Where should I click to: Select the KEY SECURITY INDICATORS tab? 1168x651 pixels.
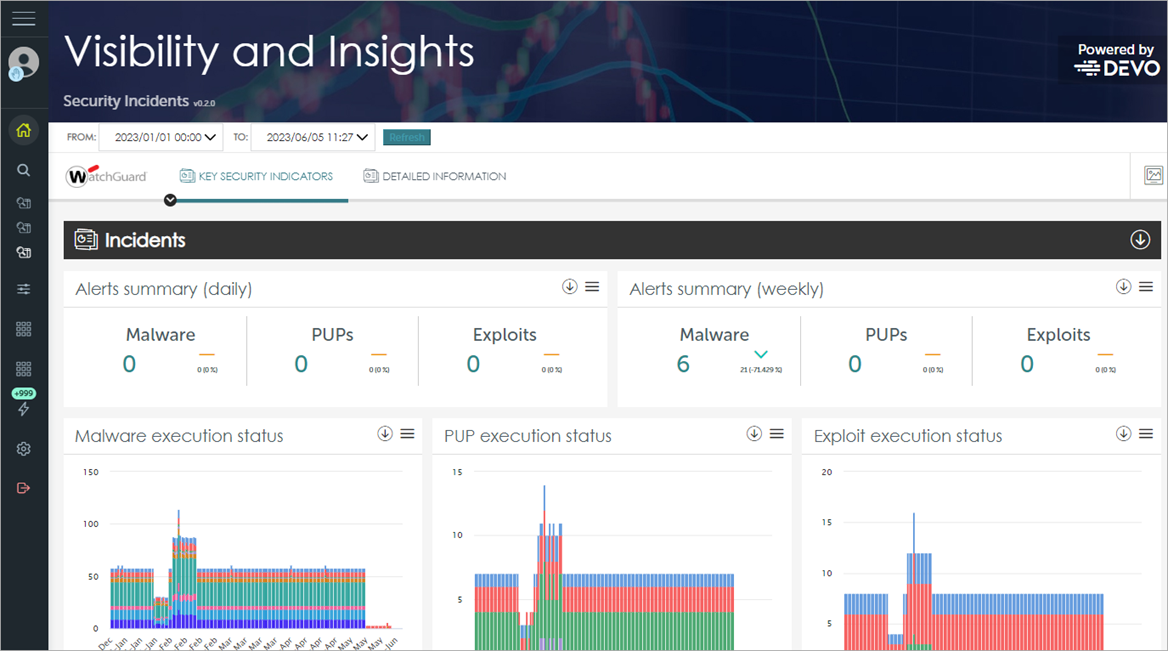(x=256, y=175)
